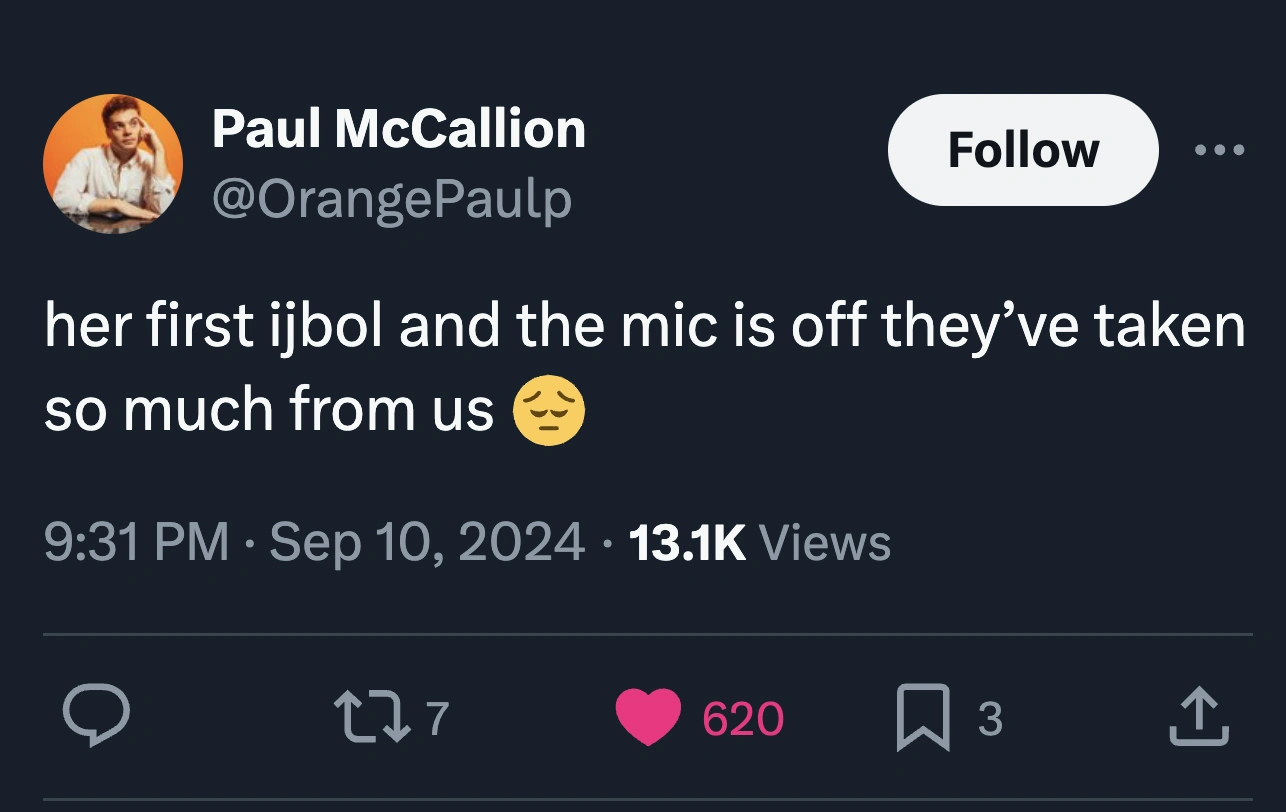Open the reply composer via speech bubble icon
Screen dimensions: 1286x812
pyautogui.click(x=97, y=714)
